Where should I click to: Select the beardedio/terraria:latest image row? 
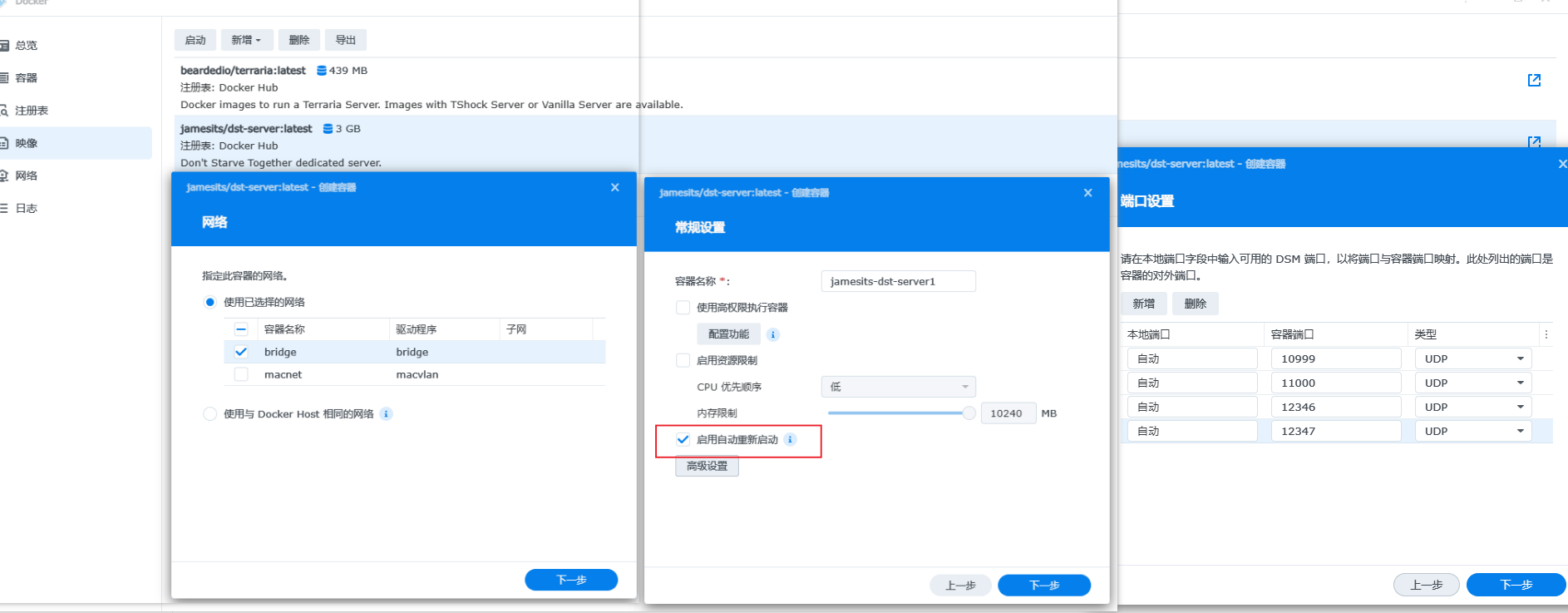644,87
